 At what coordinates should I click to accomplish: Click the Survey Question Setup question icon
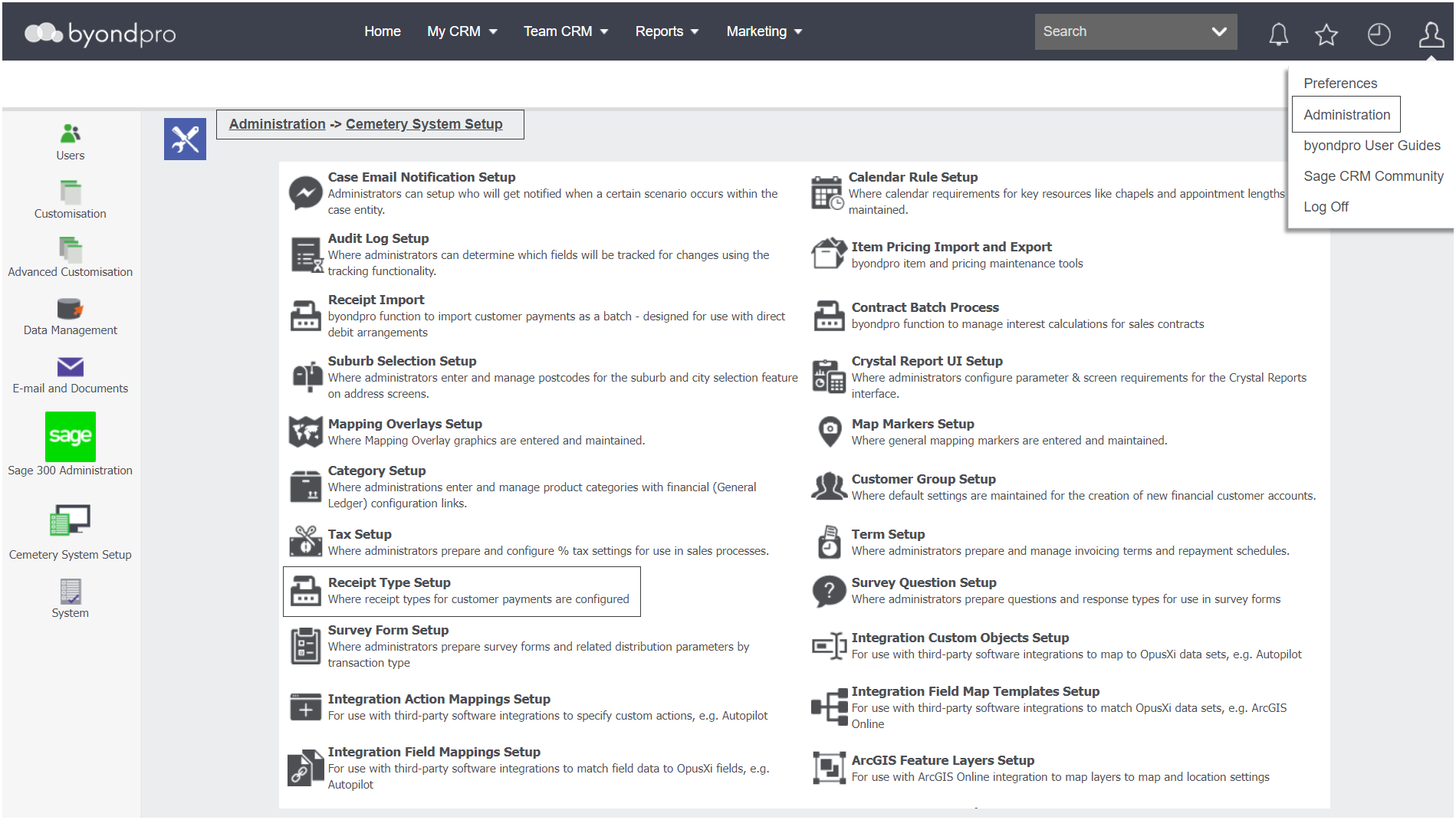pyautogui.click(x=829, y=591)
